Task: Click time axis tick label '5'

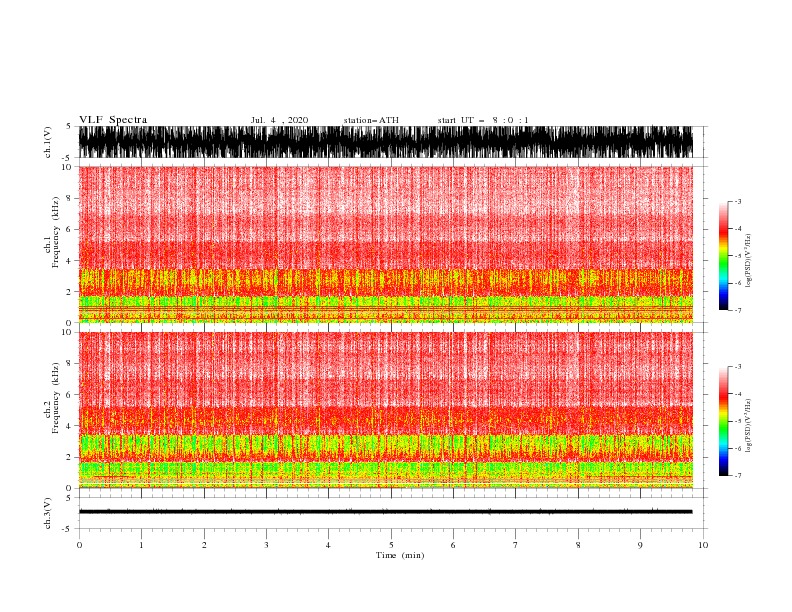Action: pyautogui.click(x=391, y=545)
